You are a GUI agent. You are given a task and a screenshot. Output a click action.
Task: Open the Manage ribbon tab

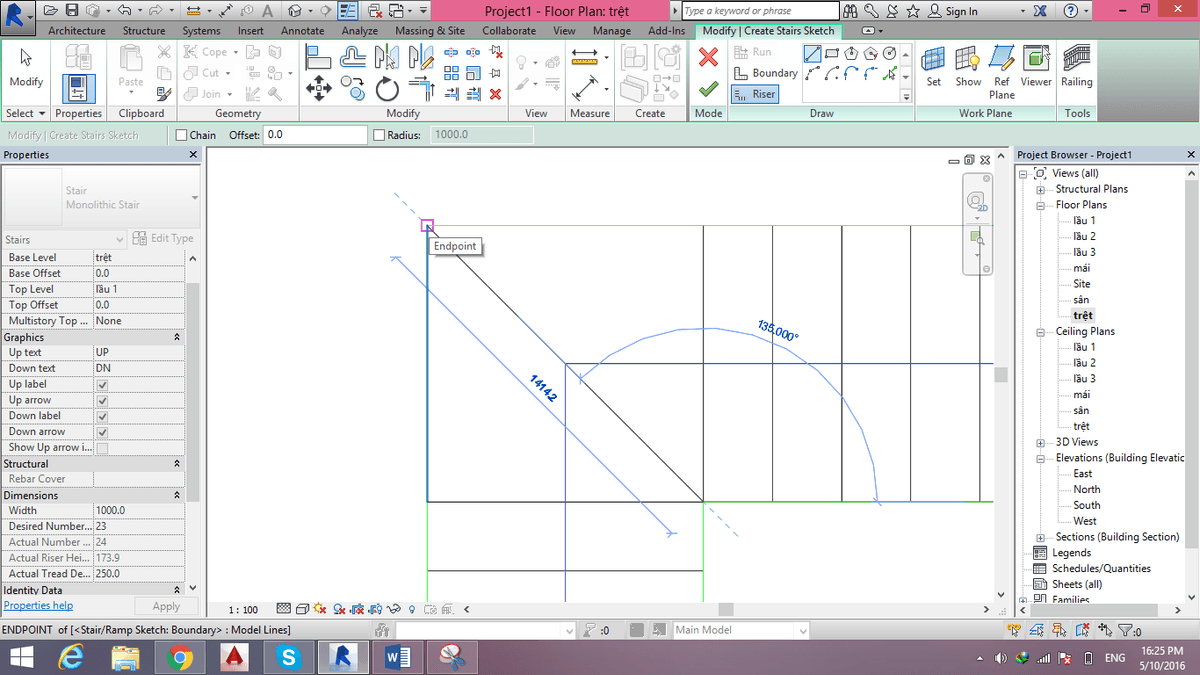coord(612,31)
